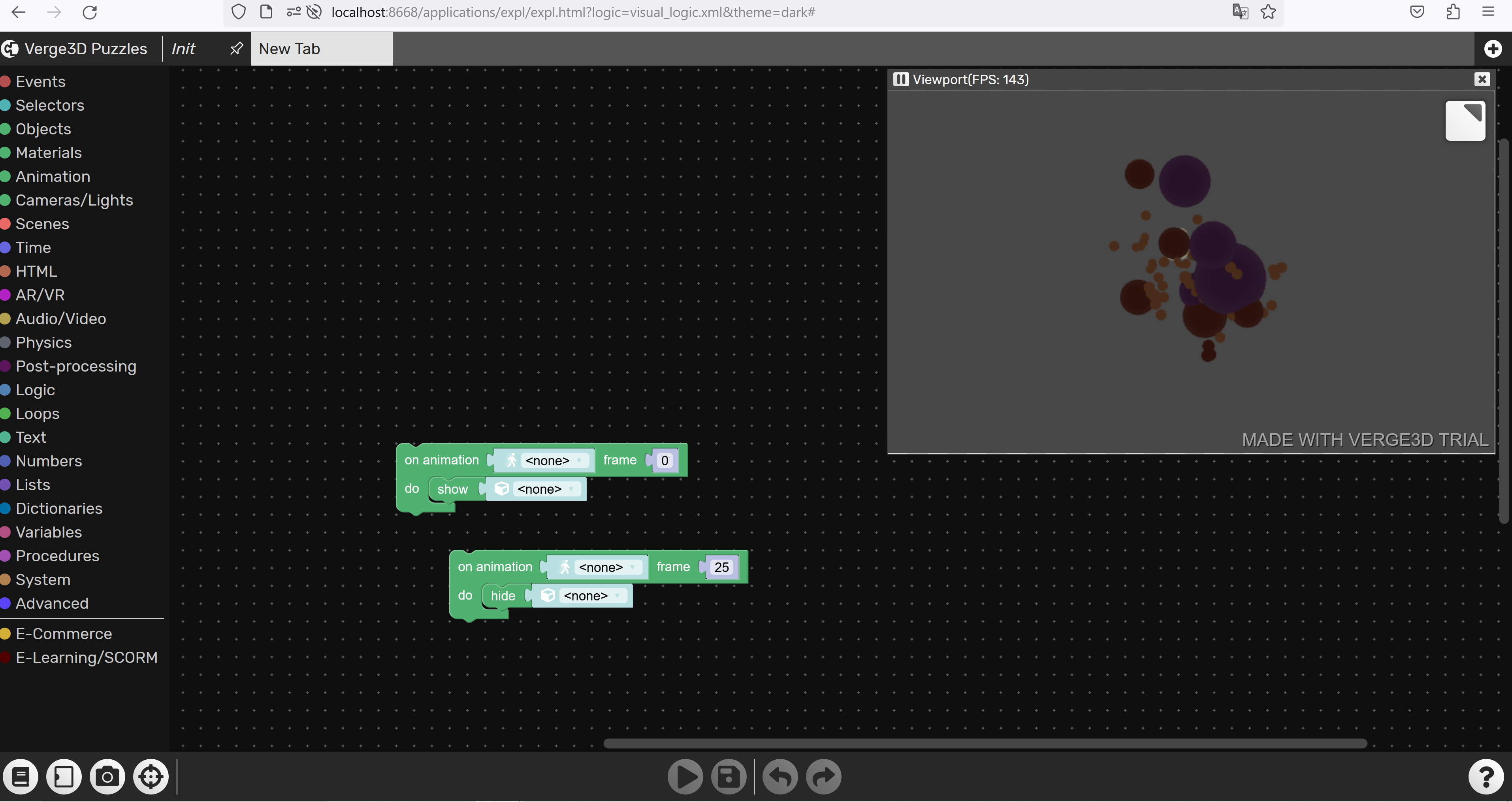Open the Firefox hamburger menu

pyautogui.click(x=1488, y=12)
